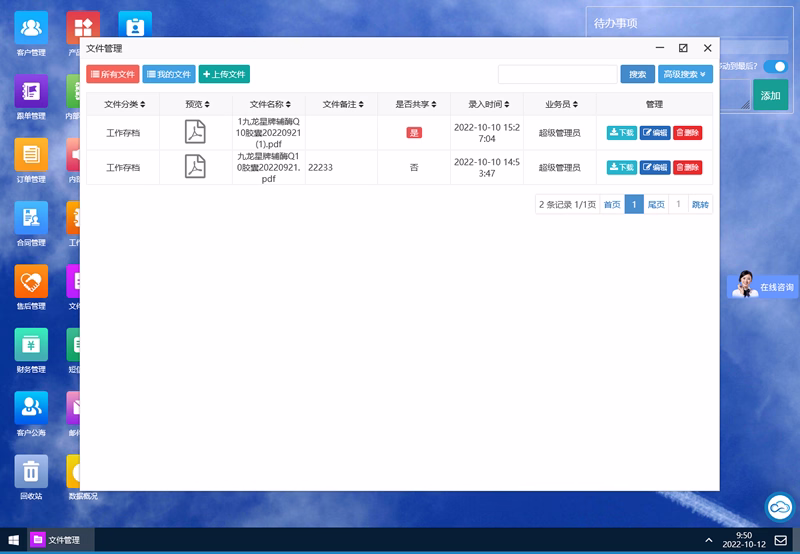800x554 pixels.
Task: Expand the 高级搜索 advanced search options
Action: 685,74
